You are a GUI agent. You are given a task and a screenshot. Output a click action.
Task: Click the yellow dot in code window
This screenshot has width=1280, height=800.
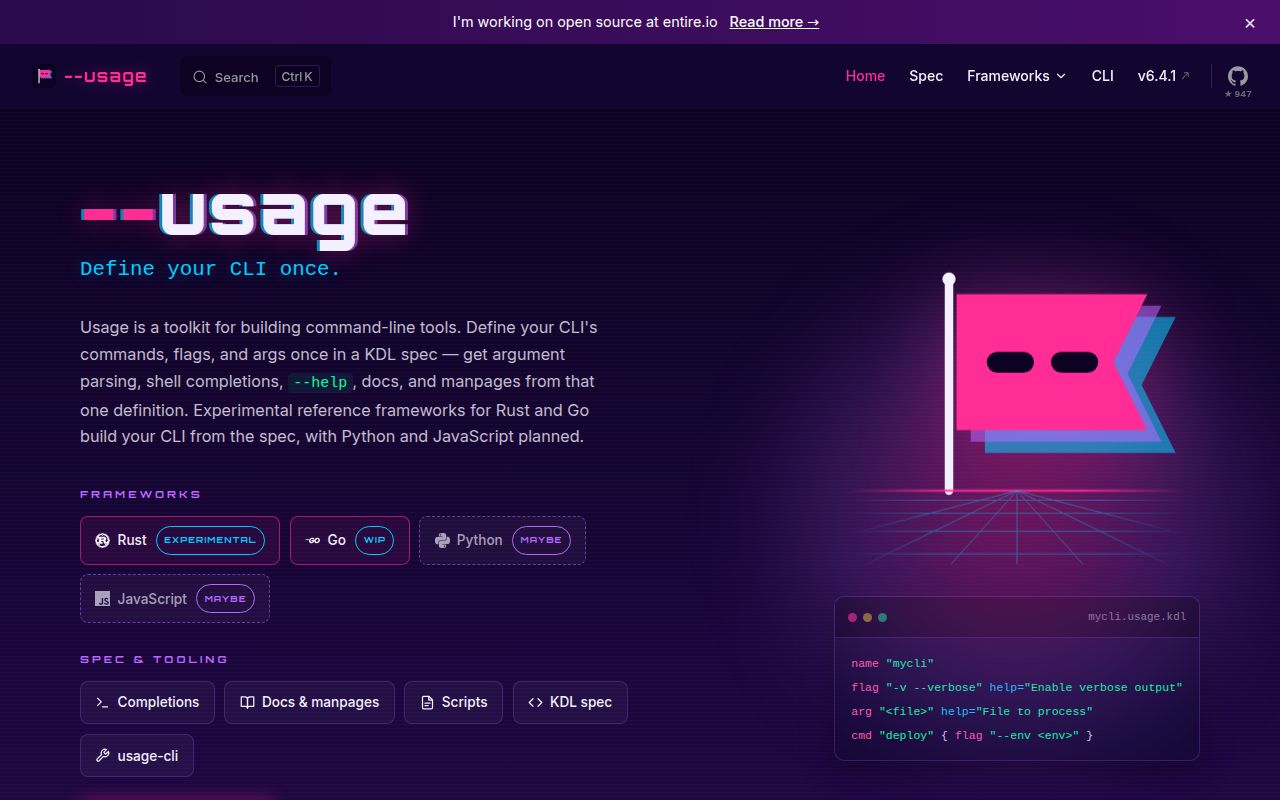867,617
